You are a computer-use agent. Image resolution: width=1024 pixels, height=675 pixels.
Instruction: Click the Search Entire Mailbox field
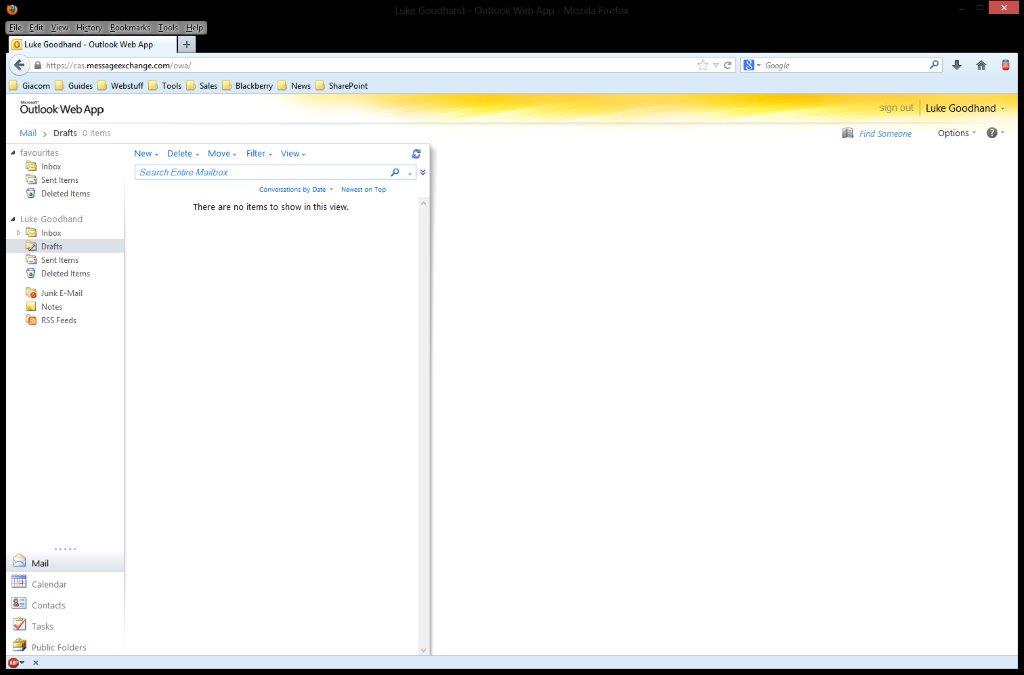pos(260,172)
